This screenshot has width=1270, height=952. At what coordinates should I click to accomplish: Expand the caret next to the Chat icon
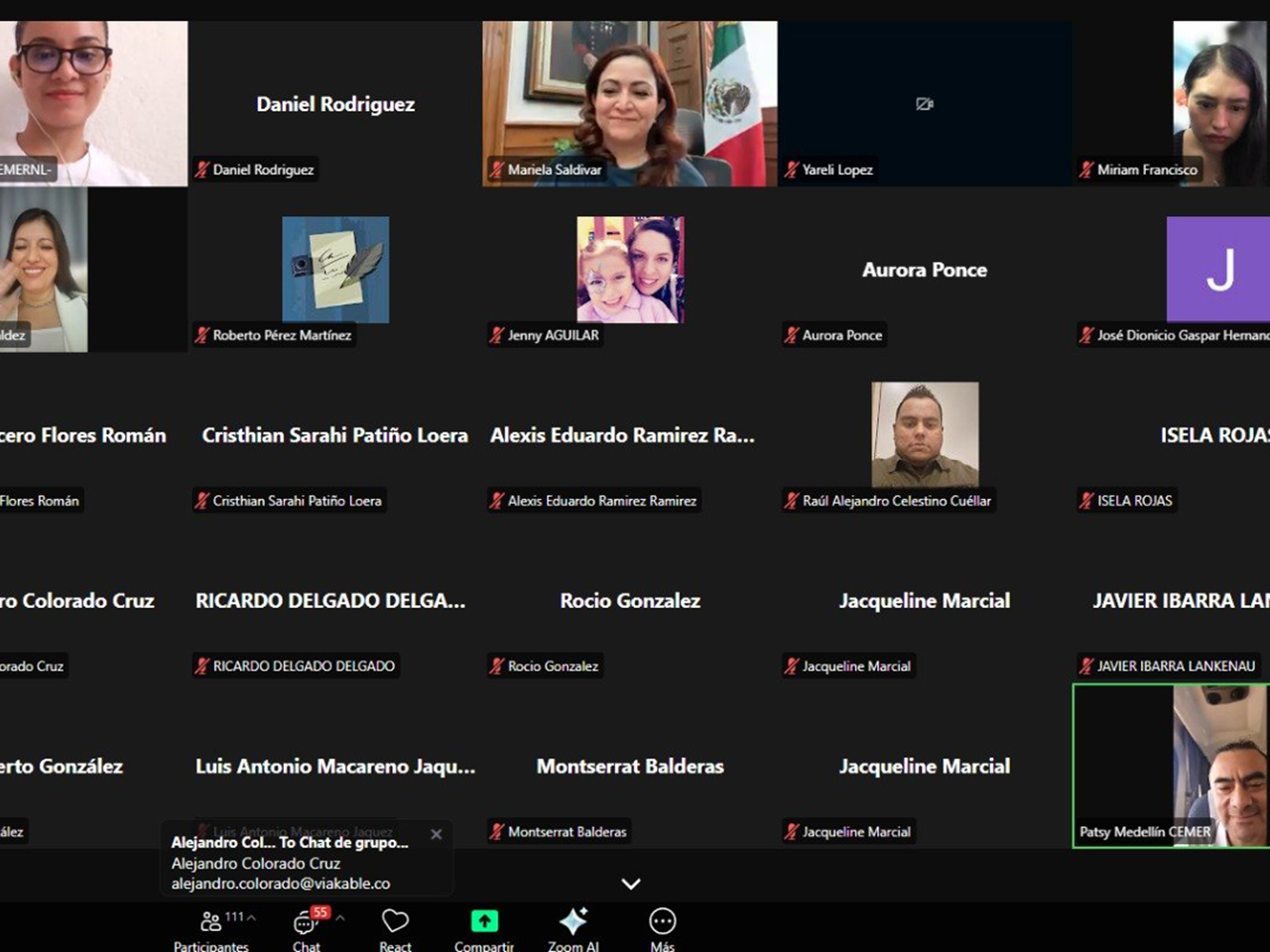click(340, 918)
